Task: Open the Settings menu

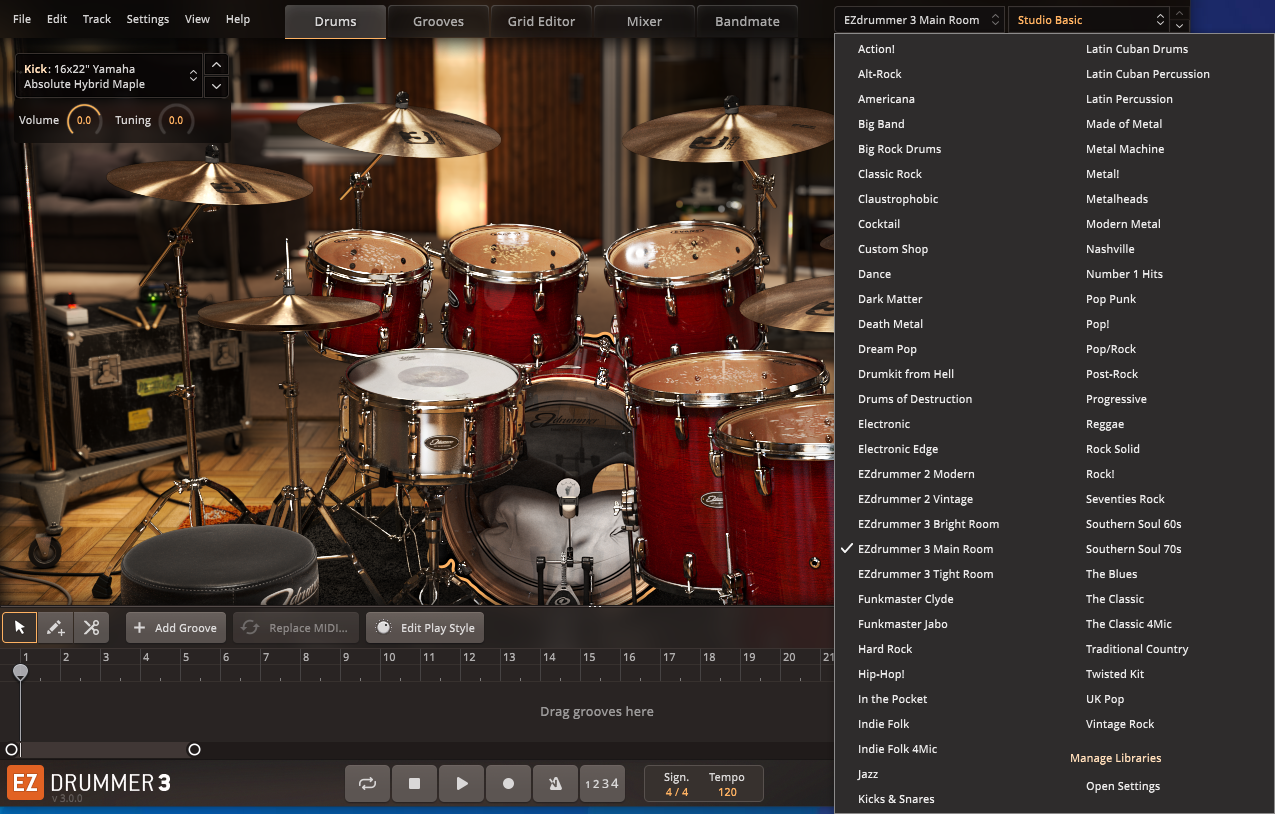Action: 148,19
